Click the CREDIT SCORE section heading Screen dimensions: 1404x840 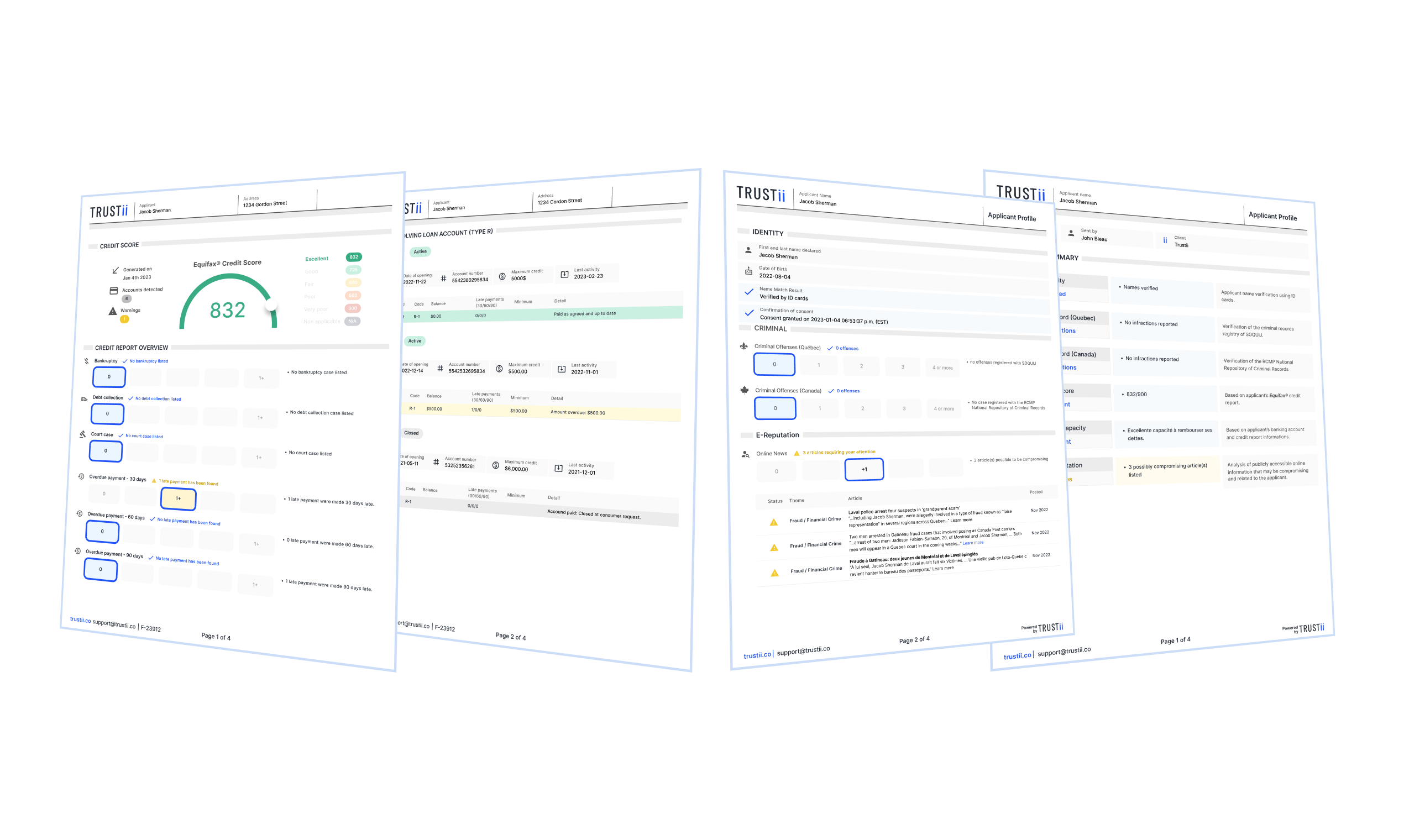(119, 246)
